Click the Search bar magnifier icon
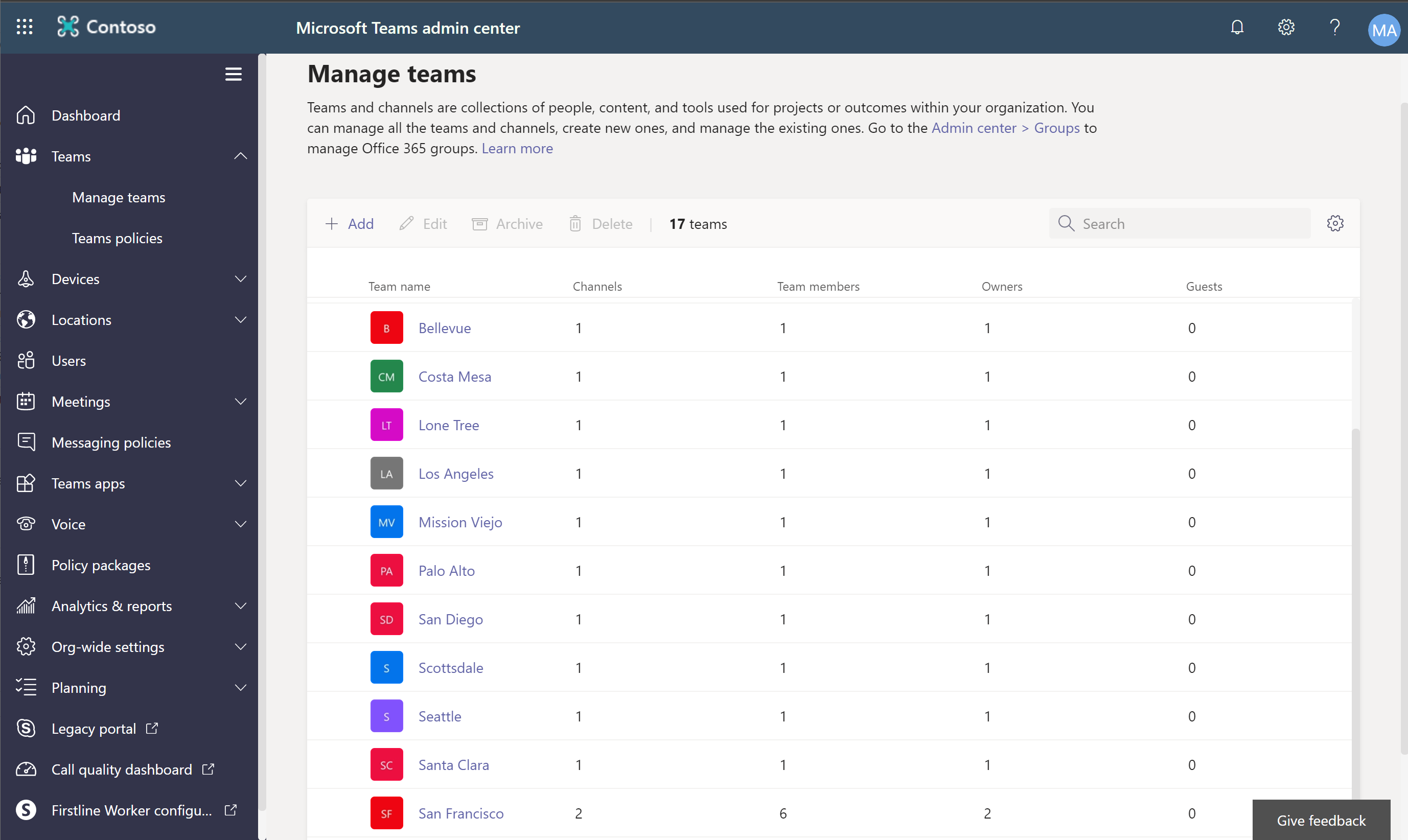The width and height of the screenshot is (1408, 840). tap(1066, 222)
